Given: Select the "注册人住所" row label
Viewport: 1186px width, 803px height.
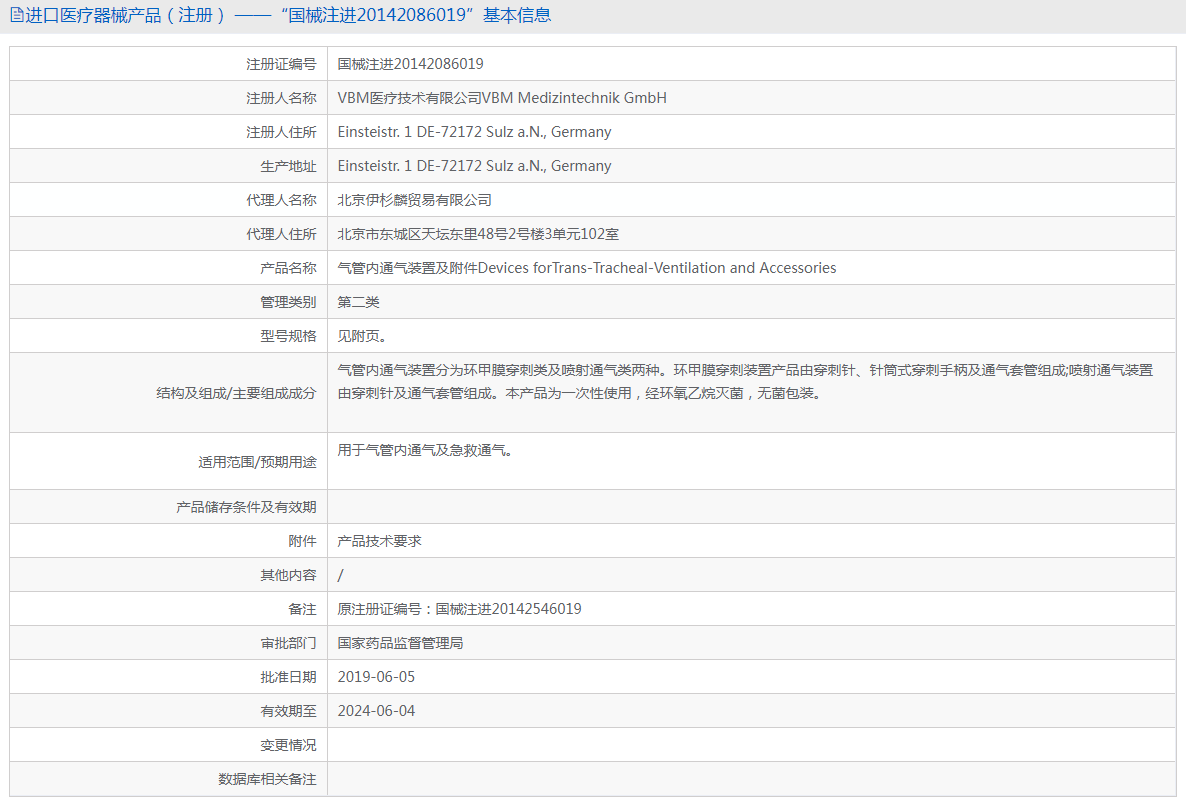Looking at the screenshot, I should (281, 132).
